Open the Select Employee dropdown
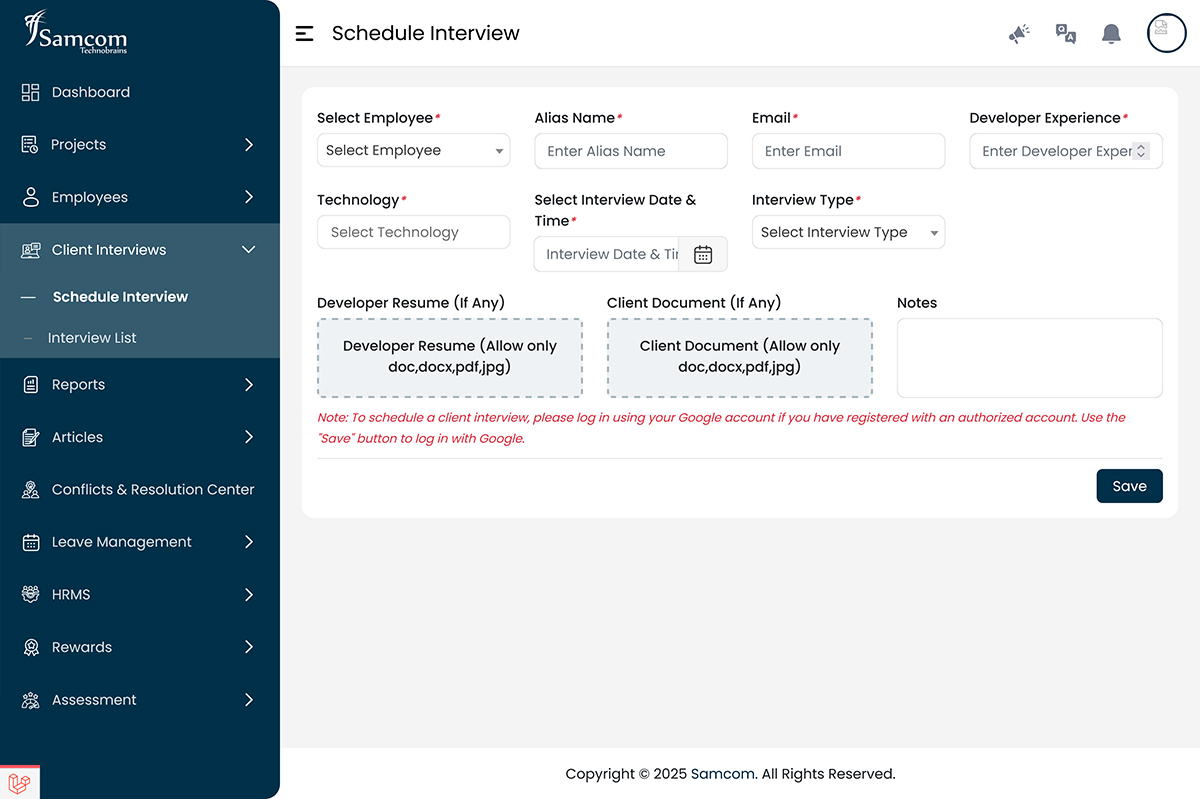The height and width of the screenshot is (799, 1200). point(413,150)
